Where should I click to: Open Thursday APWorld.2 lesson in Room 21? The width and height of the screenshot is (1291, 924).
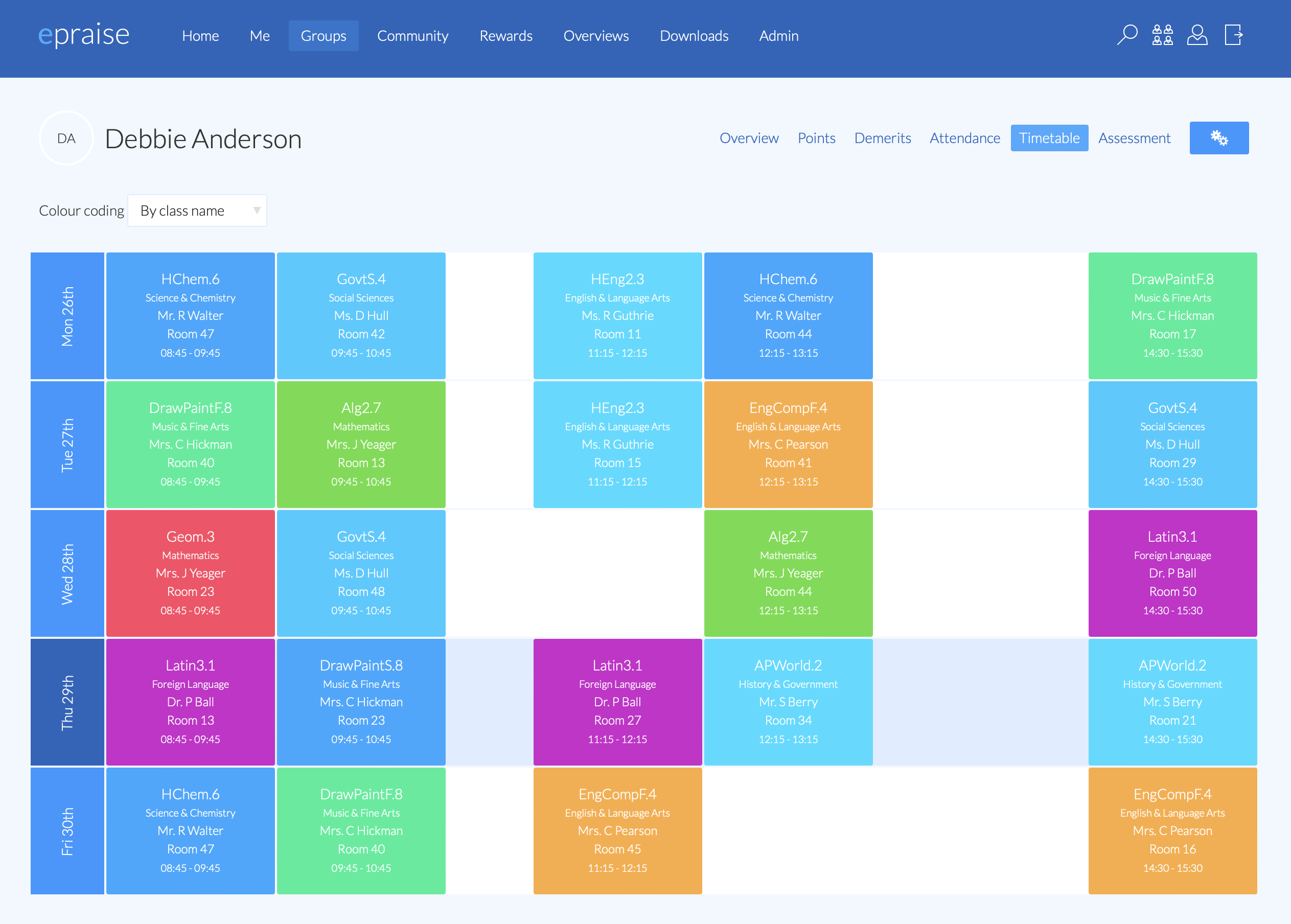pyautogui.click(x=1172, y=702)
